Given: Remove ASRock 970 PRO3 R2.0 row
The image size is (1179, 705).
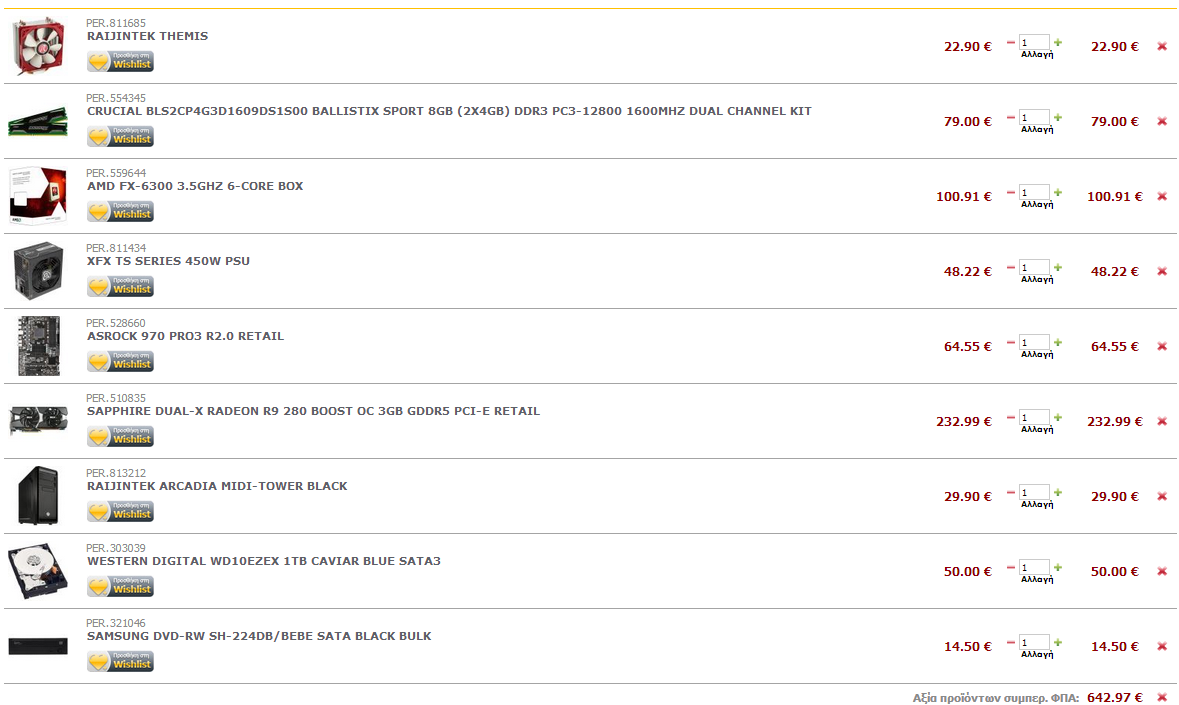Looking at the screenshot, I should pos(1162,346).
